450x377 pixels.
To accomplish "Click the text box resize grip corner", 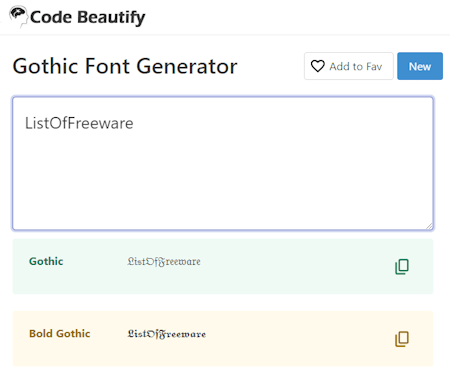I will [x=429, y=226].
